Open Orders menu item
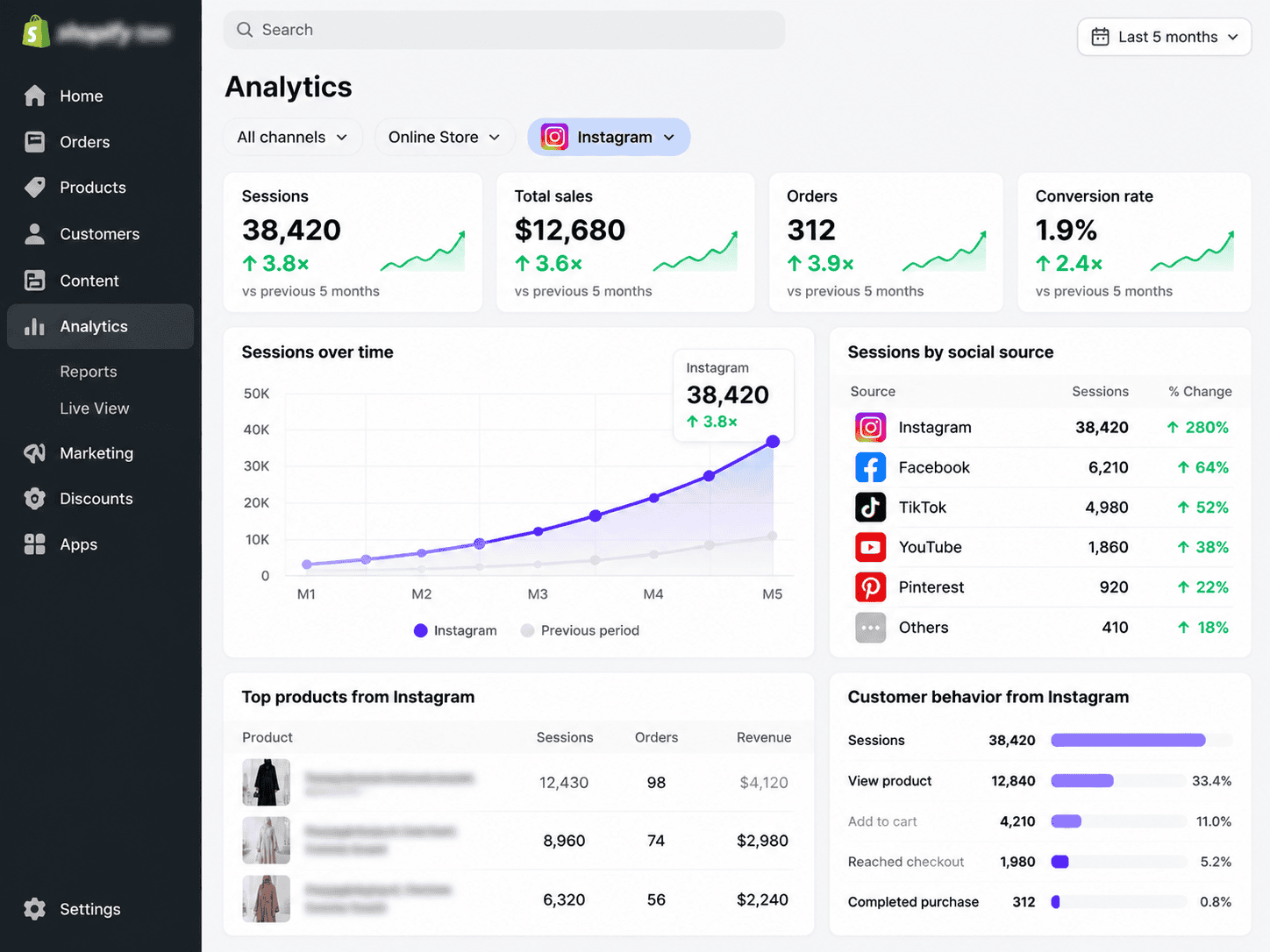 click(100, 142)
